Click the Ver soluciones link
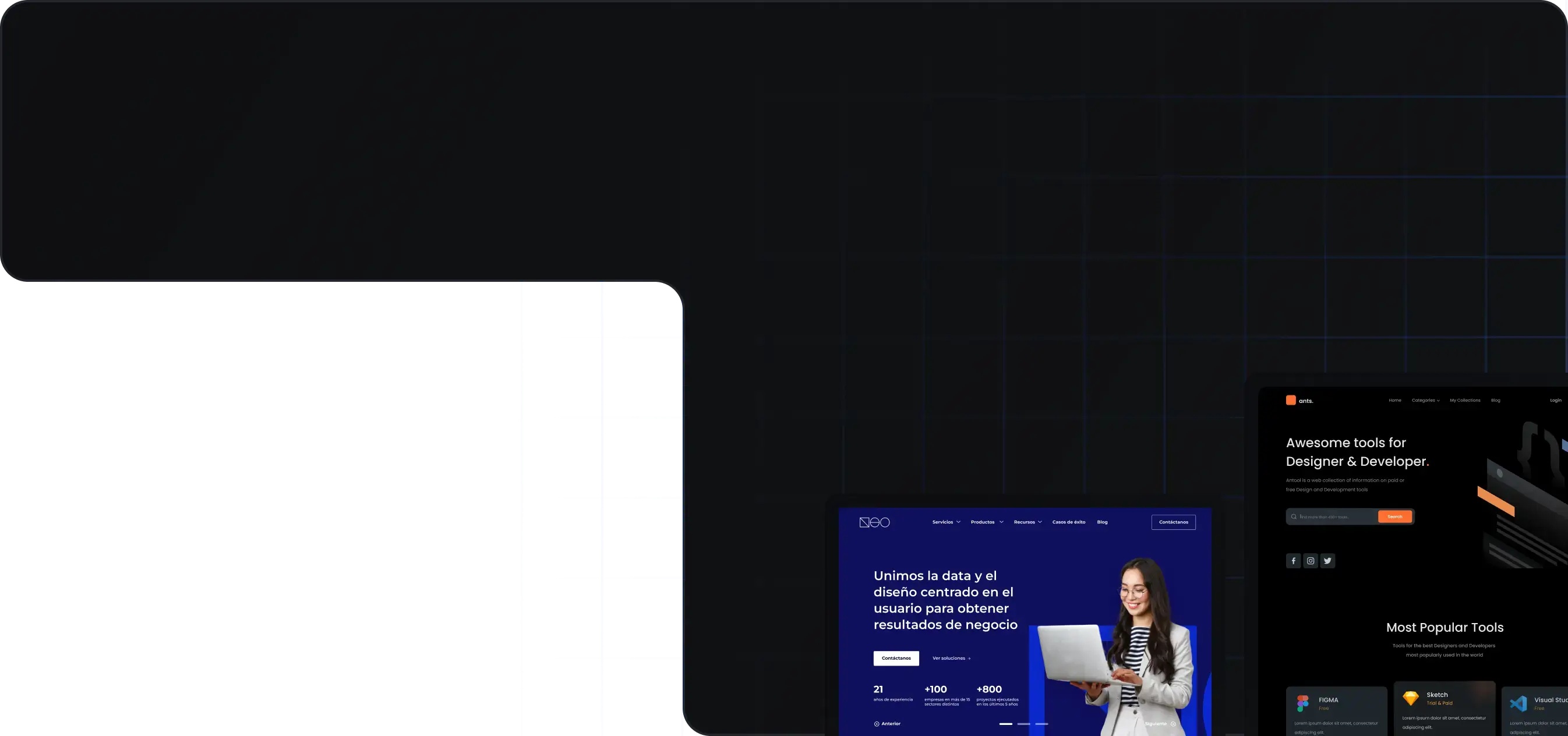This screenshot has width=1568, height=736. pos(951,658)
